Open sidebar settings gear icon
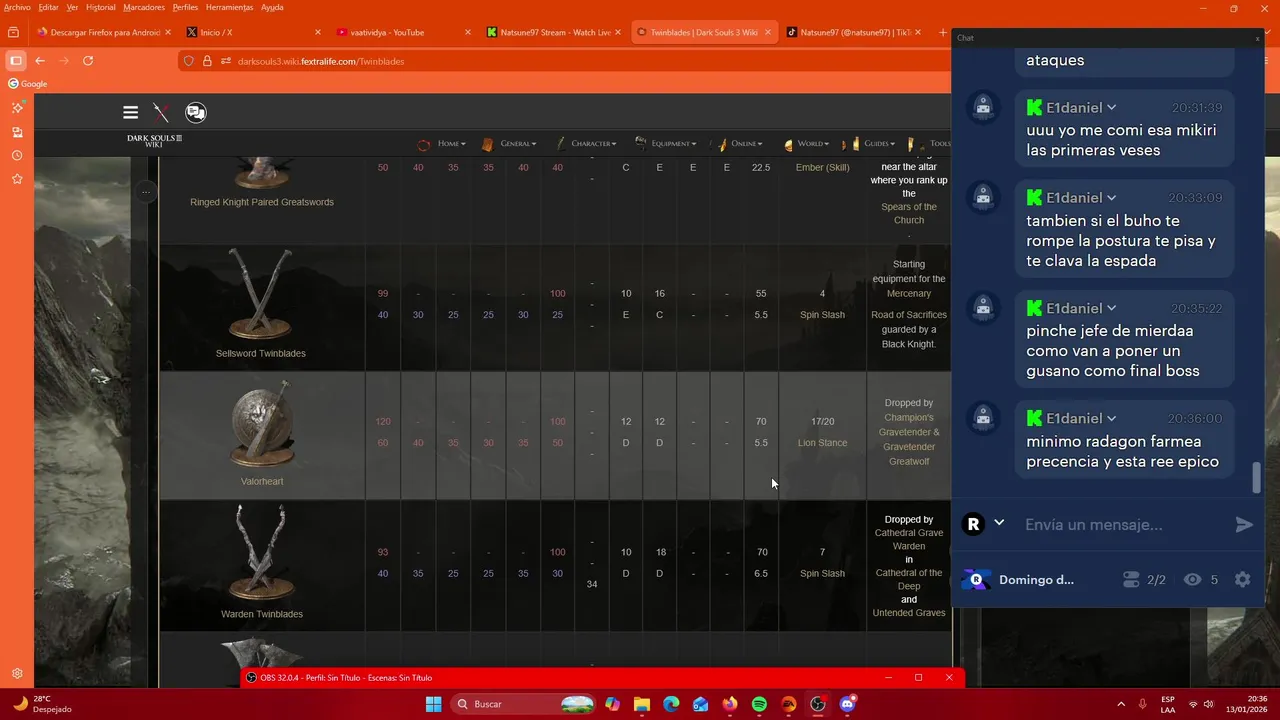Screen dimensions: 1280x720 point(17,674)
